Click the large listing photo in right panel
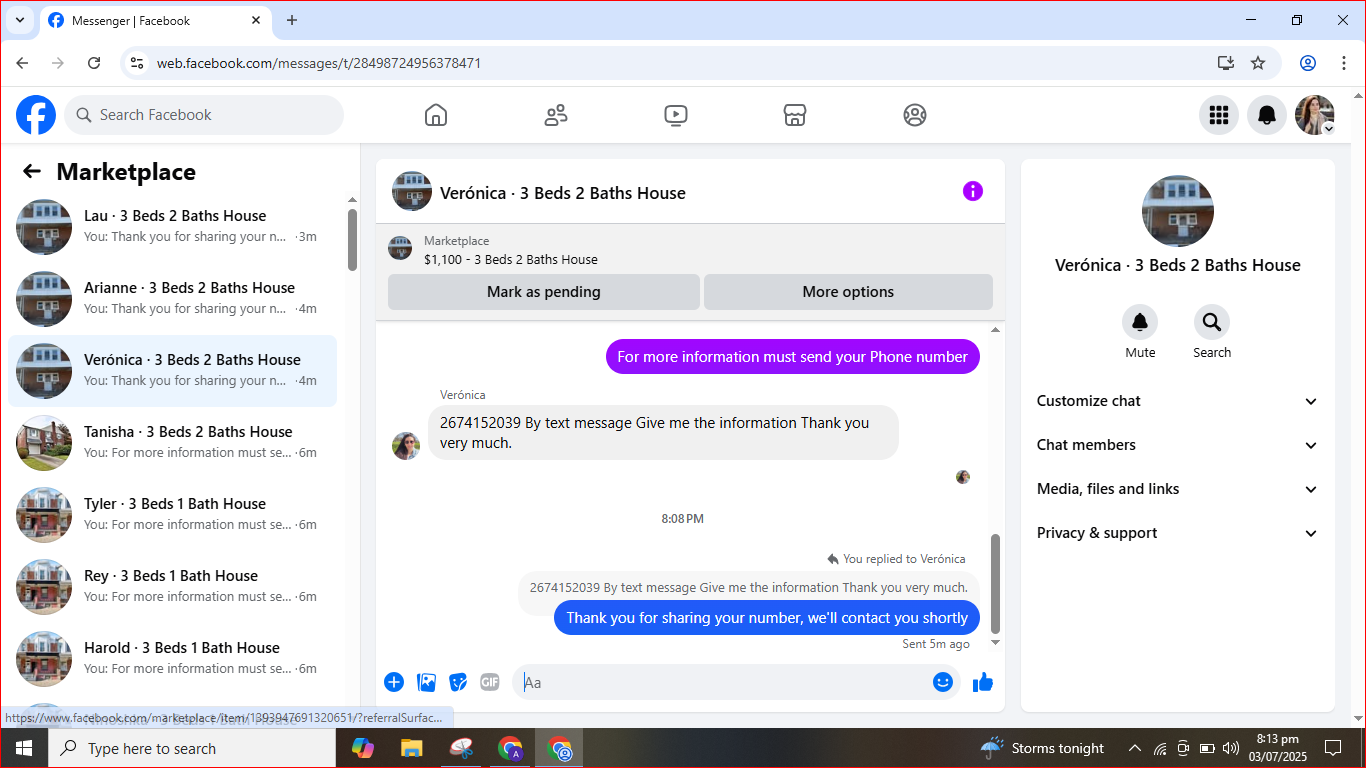This screenshot has height=768, width=1366. (x=1178, y=211)
